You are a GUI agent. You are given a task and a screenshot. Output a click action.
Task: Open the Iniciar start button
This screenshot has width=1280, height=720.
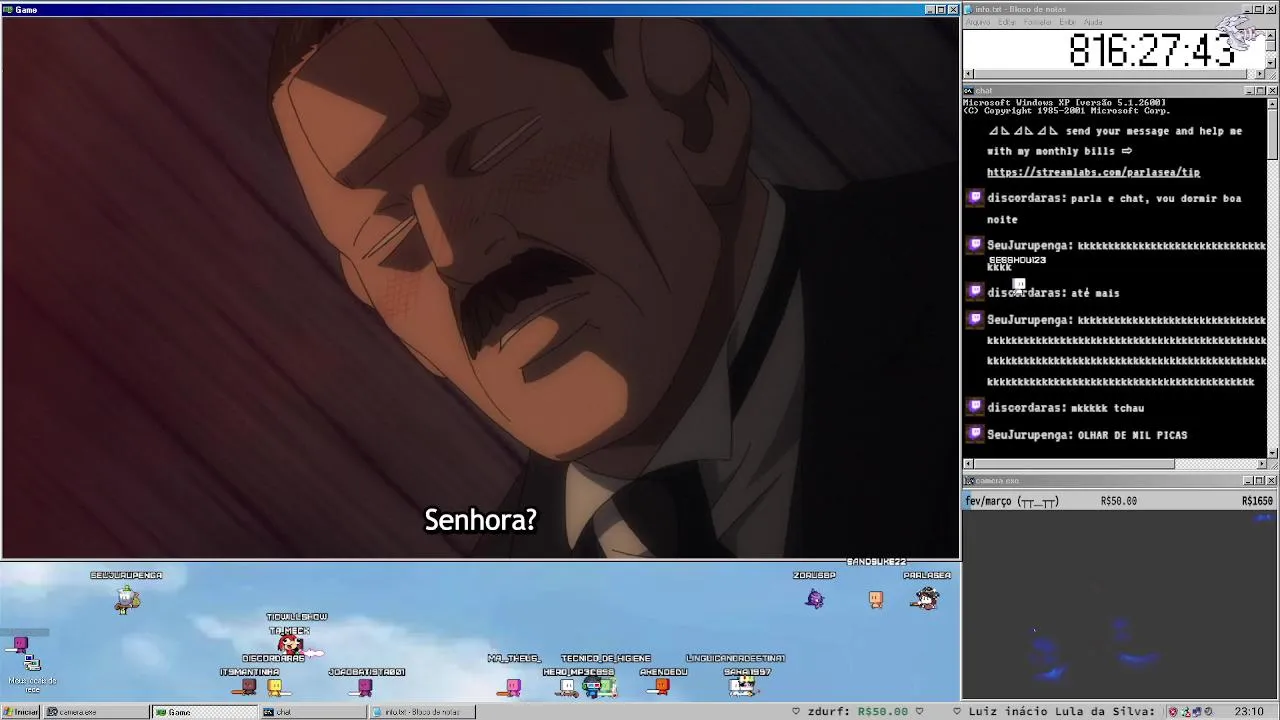(x=20, y=712)
